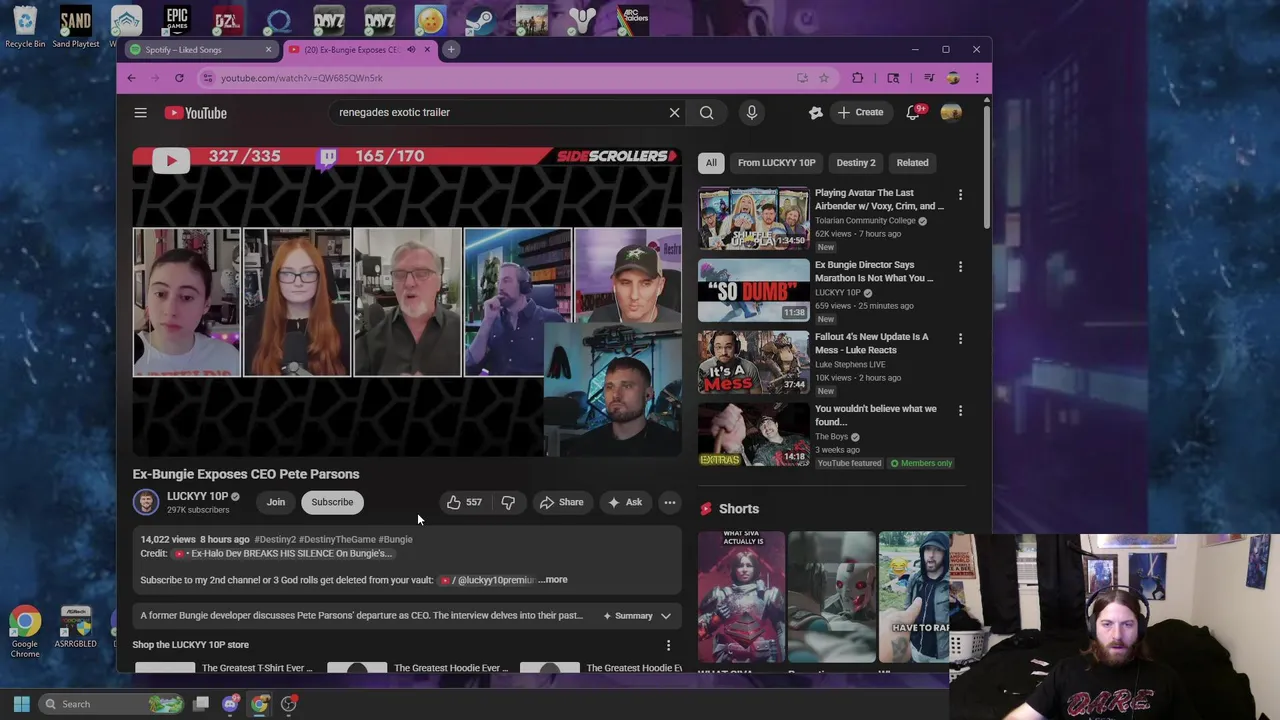This screenshot has width=1280, height=720.
Task: Open the YouTube guide hamburger menu
Action: 141,113
